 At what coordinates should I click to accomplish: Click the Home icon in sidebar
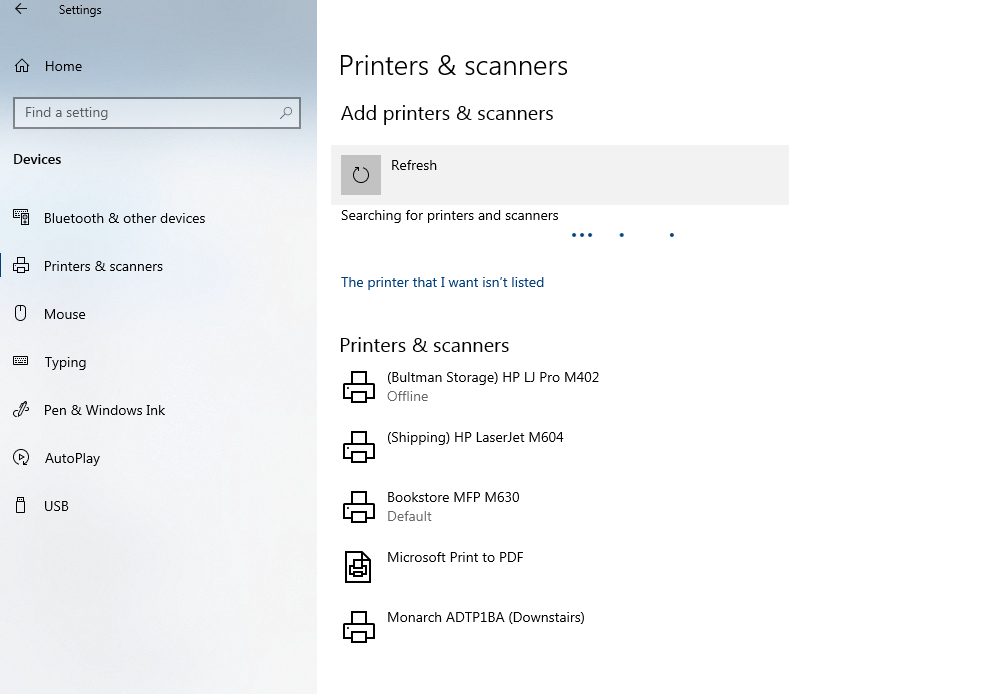(x=21, y=66)
